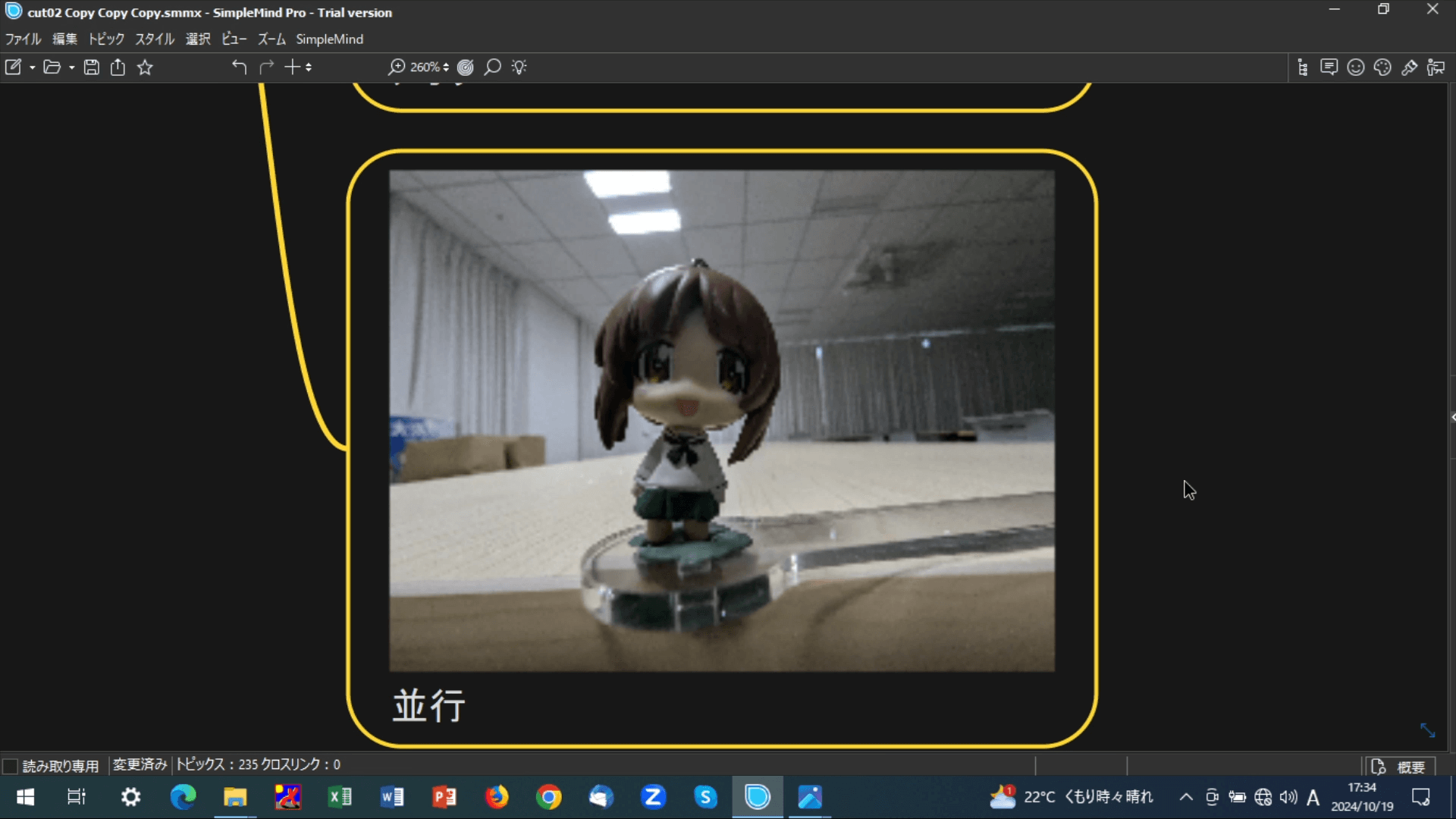Open the color palette panel
The height and width of the screenshot is (819, 1456).
click(1382, 67)
